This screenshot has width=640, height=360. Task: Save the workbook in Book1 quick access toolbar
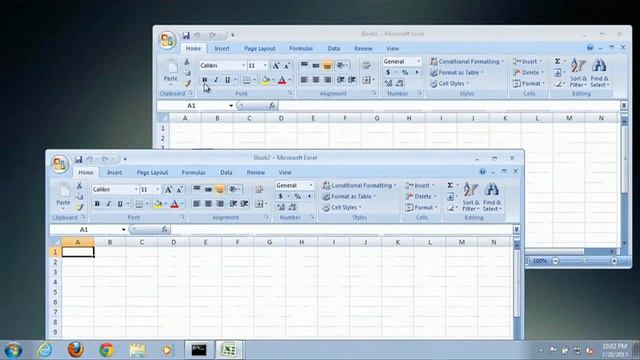186,36
